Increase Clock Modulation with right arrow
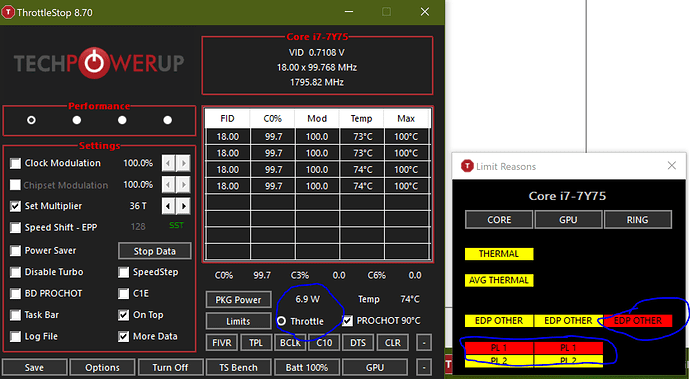The width and height of the screenshot is (690, 379). 184,163
